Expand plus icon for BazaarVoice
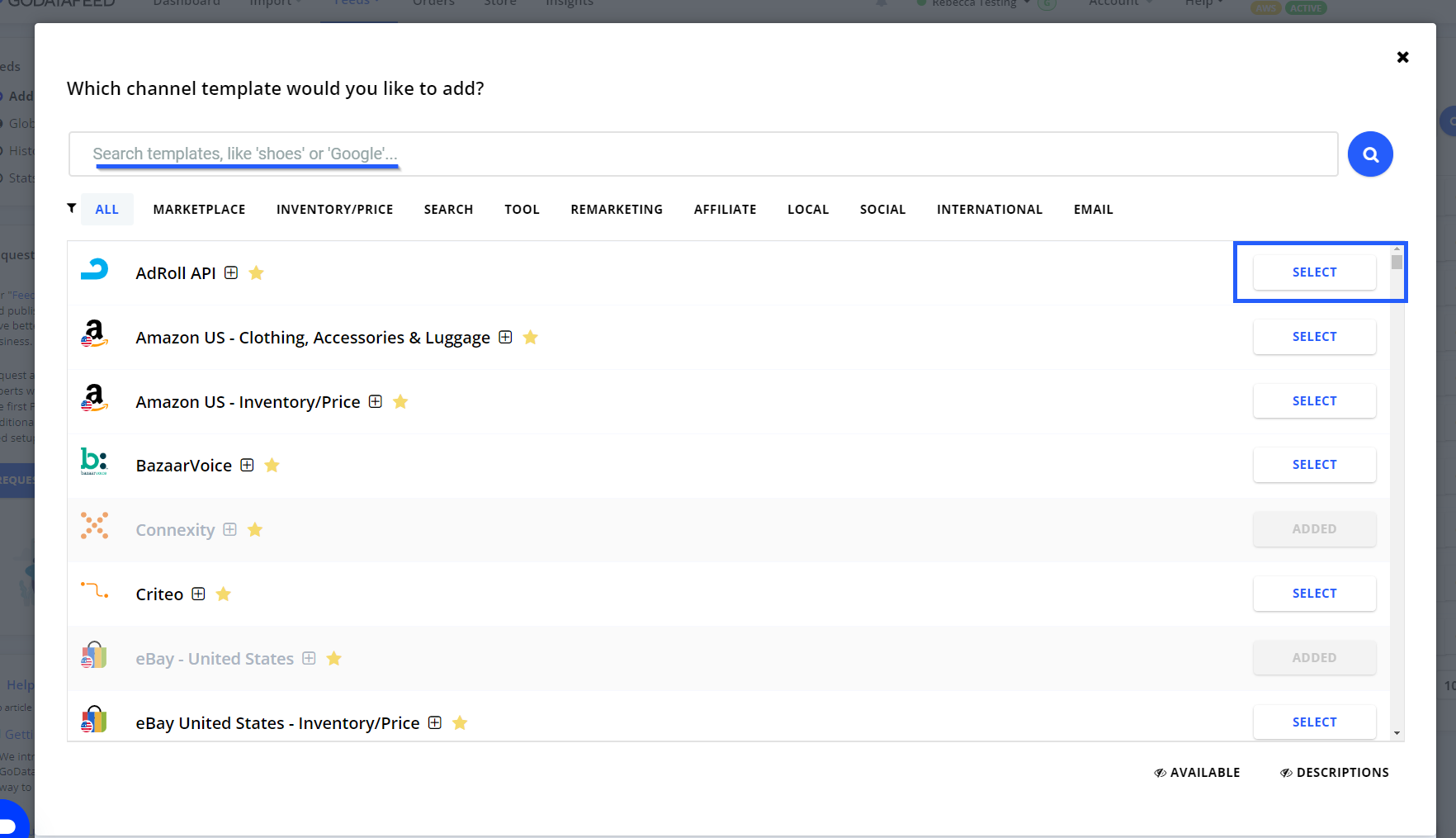Viewport: 1456px width, 838px height. 247,465
